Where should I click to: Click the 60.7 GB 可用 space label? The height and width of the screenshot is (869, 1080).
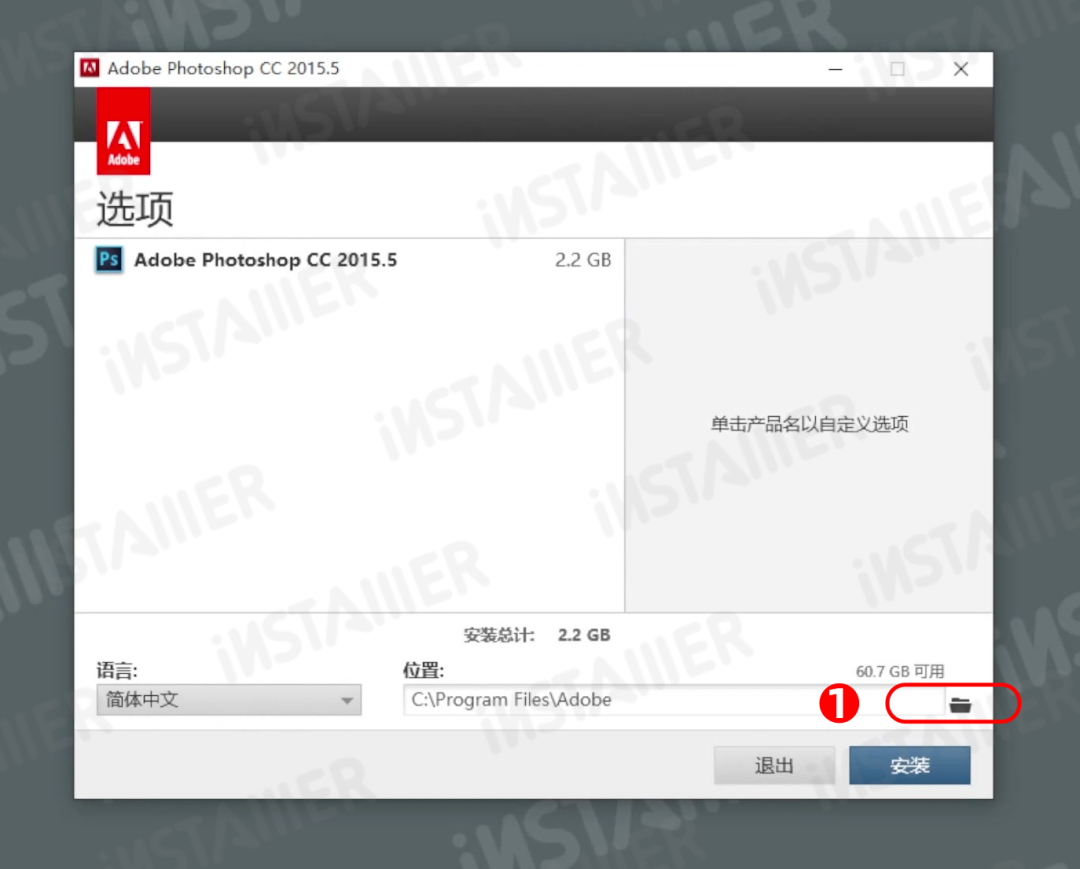point(900,671)
